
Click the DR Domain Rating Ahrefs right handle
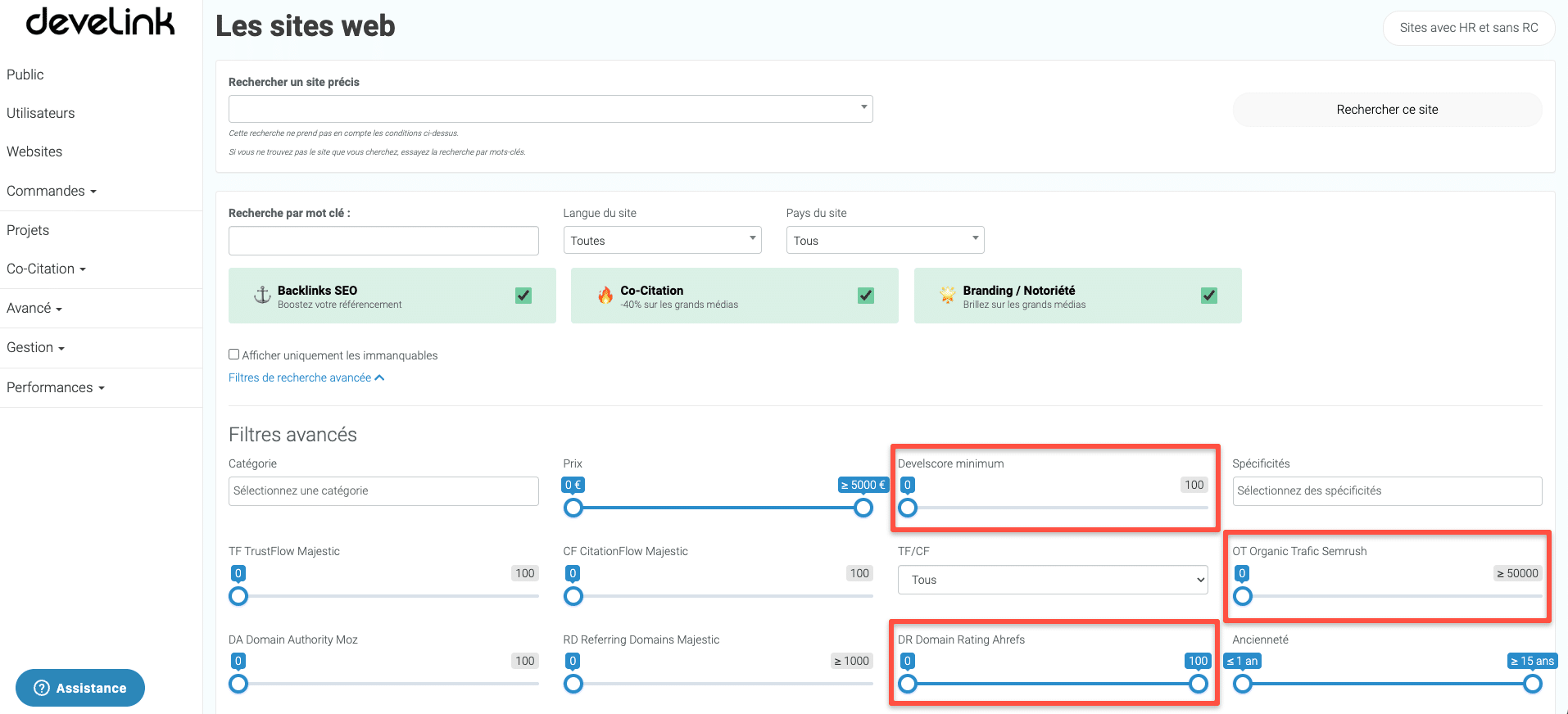click(1199, 684)
